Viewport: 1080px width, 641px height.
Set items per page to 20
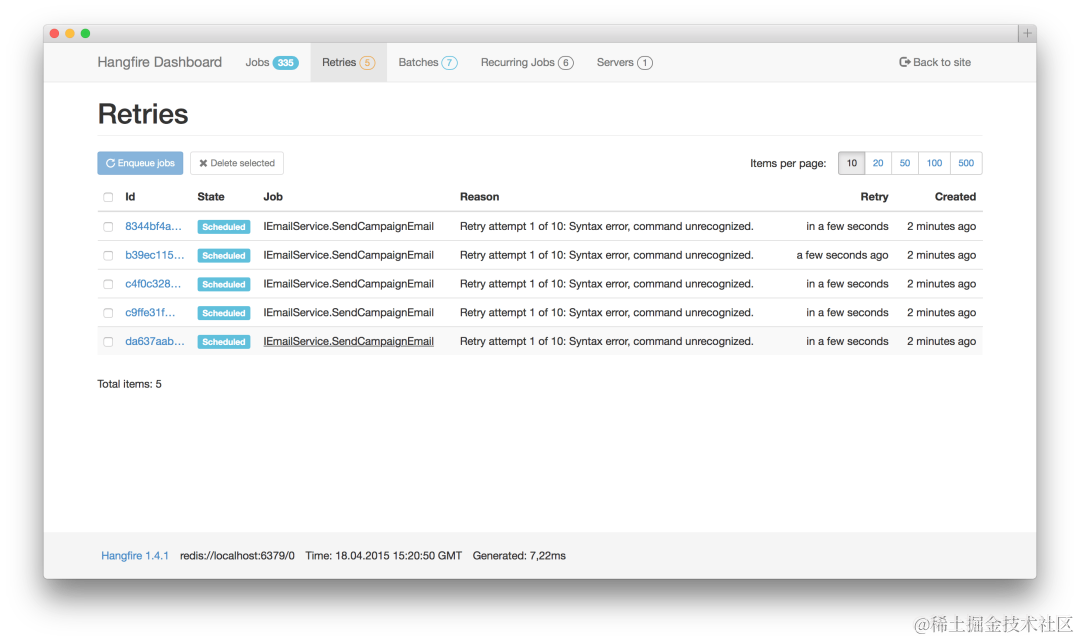click(878, 163)
